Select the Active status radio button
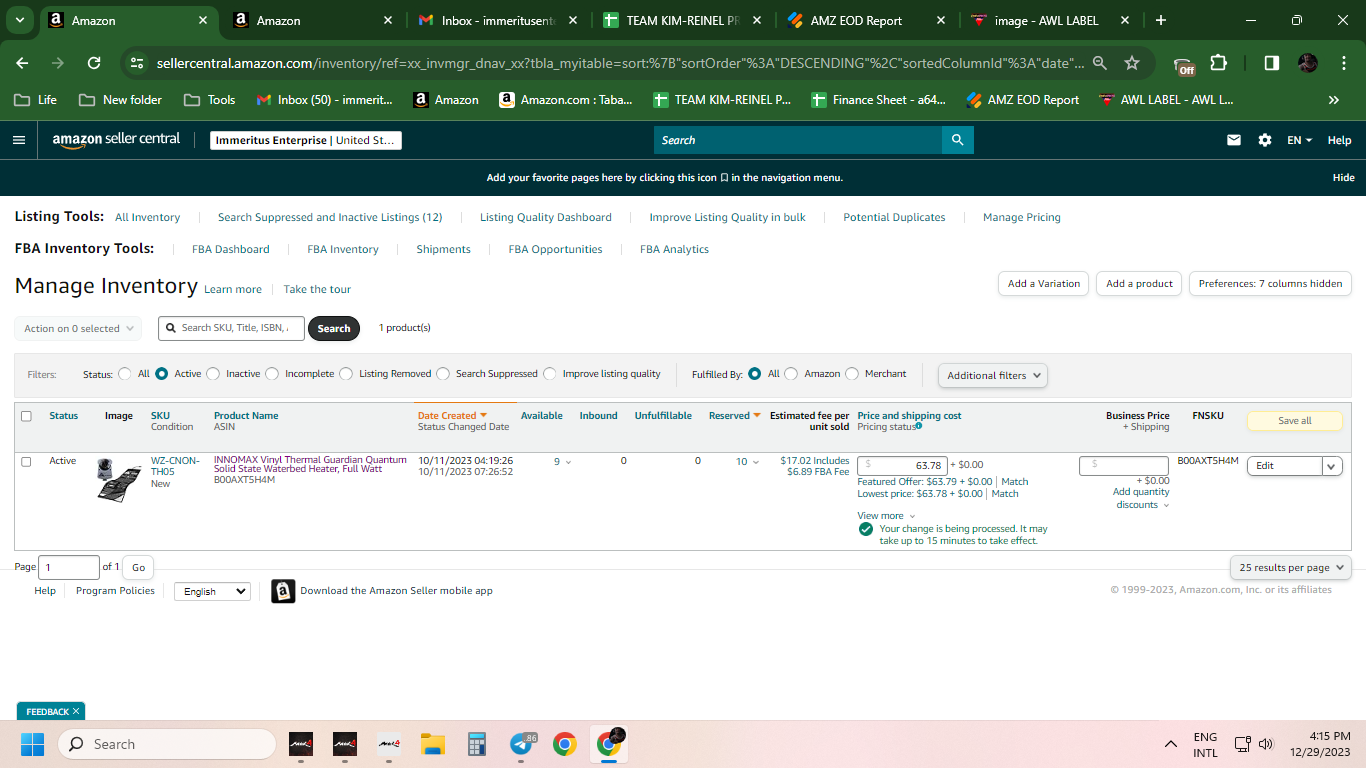This screenshot has width=1366, height=768. click(x=162, y=374)
